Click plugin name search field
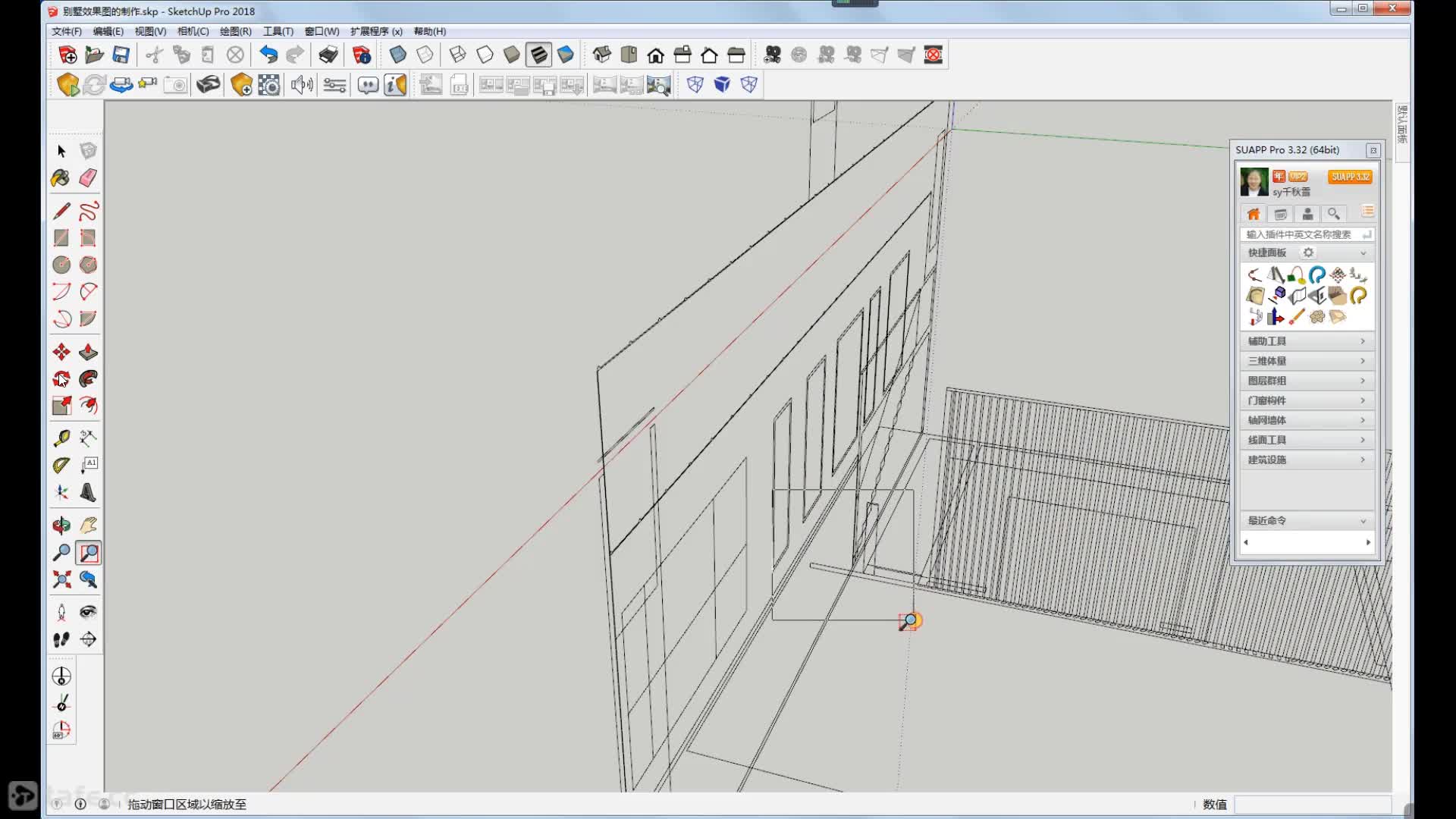The width and height of the screenshot is (1456, 819). point(1307,234)
